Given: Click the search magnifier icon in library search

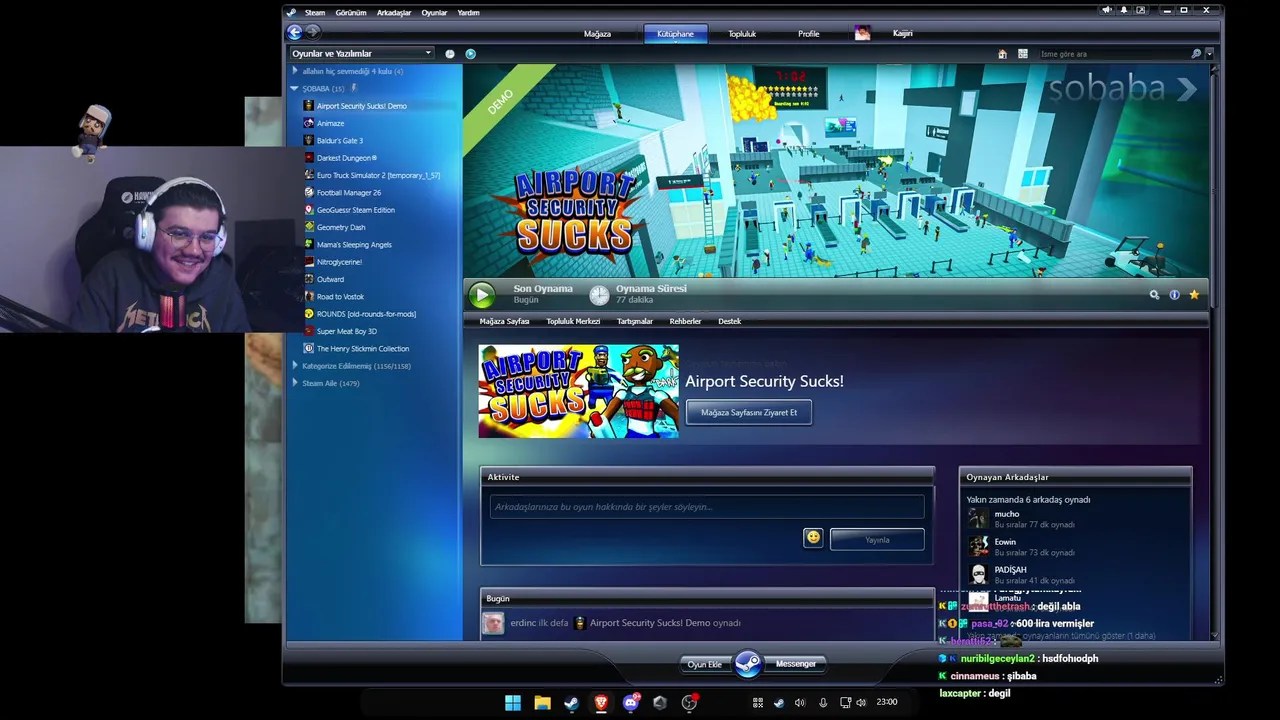Looking at the screenshot, I should point(1196,54).
